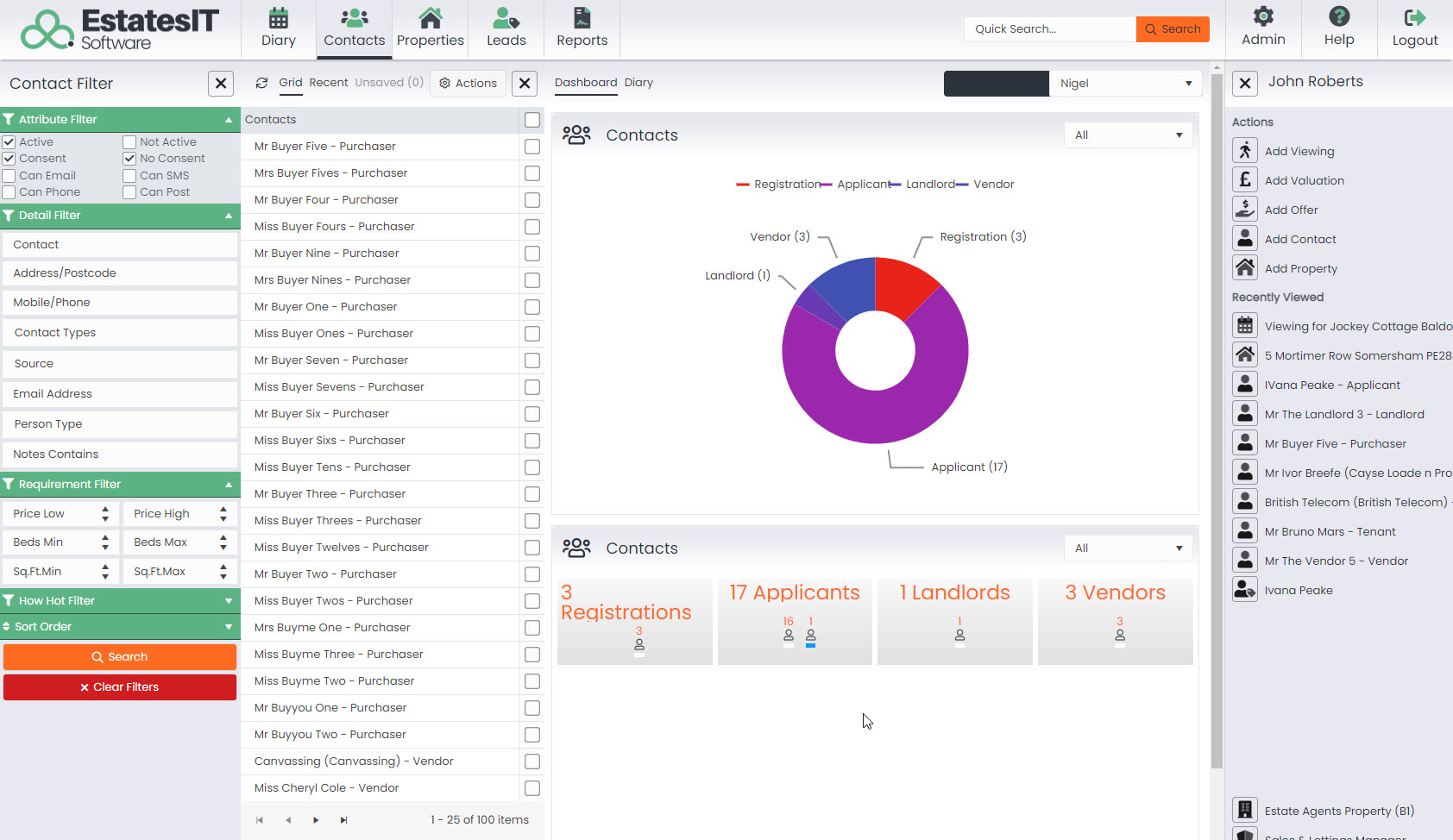Click Clear Filters
The image size is (1453, 840).
pyautogui.click(x=119, y=686)
